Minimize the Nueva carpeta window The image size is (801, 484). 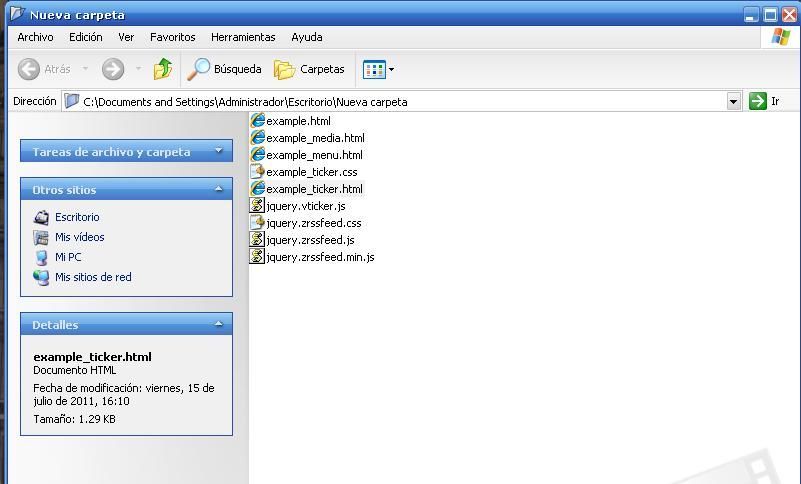pos(751,14)
